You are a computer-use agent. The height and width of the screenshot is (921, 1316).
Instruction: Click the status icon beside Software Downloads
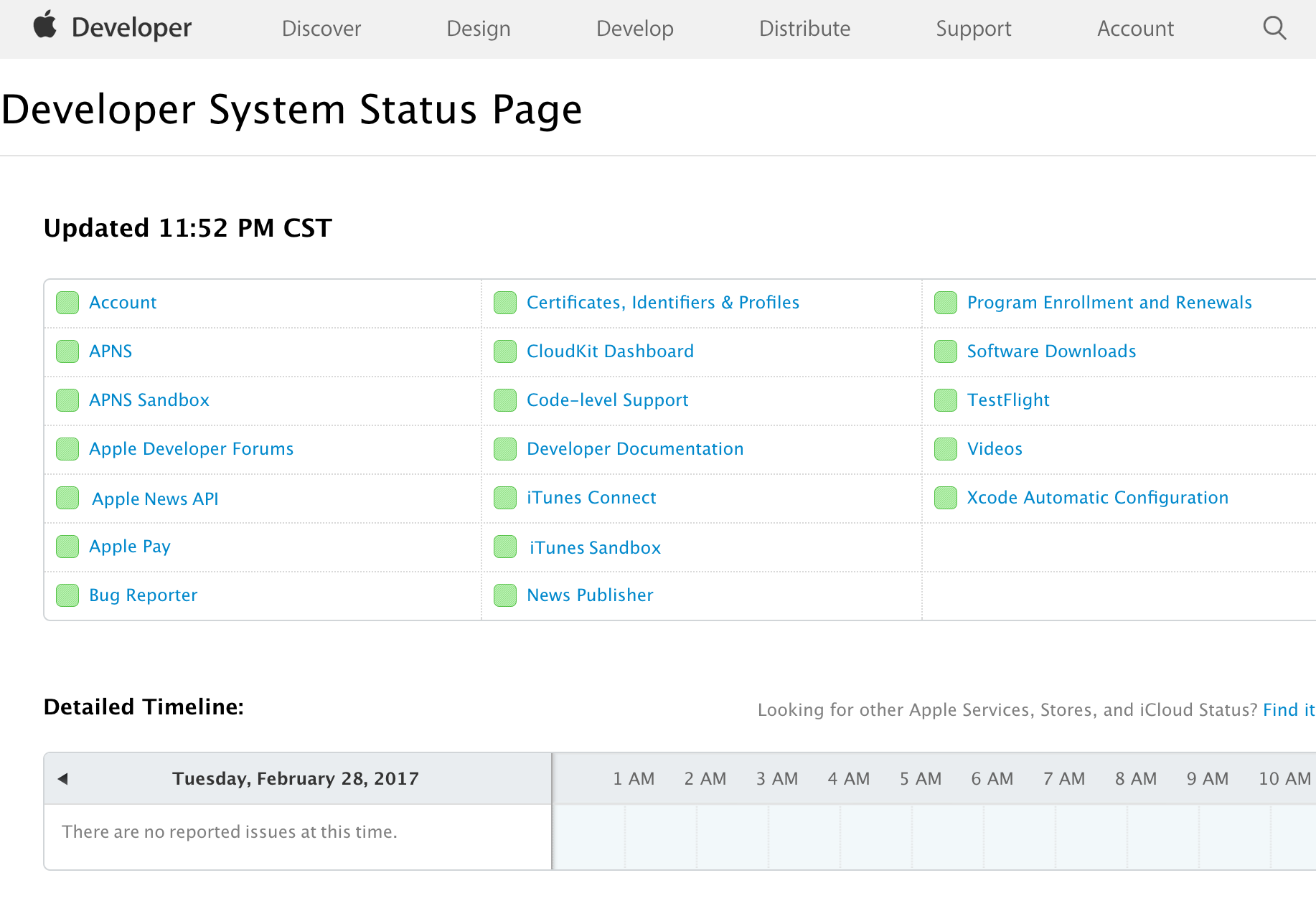click(946, 351)
